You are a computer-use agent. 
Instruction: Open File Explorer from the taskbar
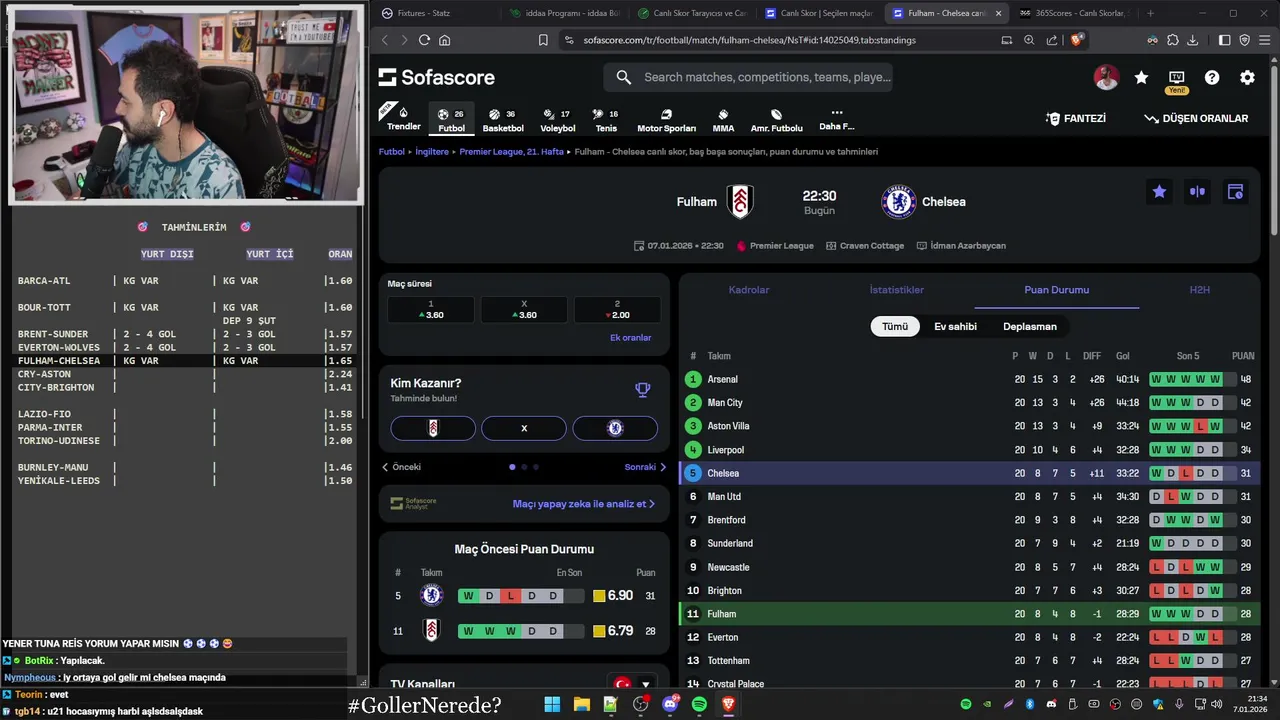tap(581, 704)
